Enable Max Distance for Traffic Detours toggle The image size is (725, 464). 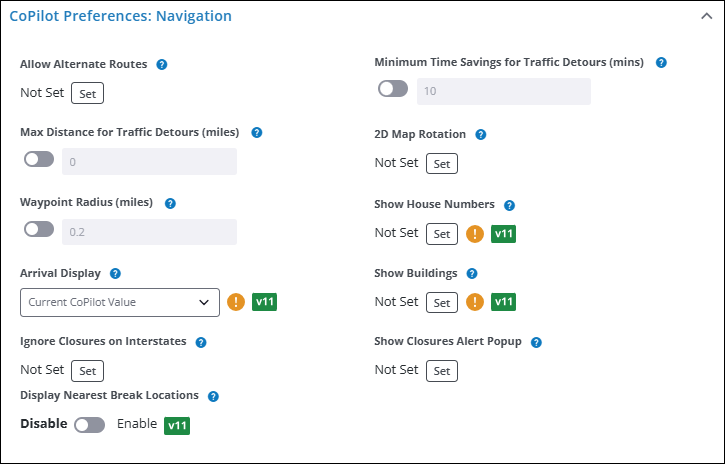[x=39, y=160]
